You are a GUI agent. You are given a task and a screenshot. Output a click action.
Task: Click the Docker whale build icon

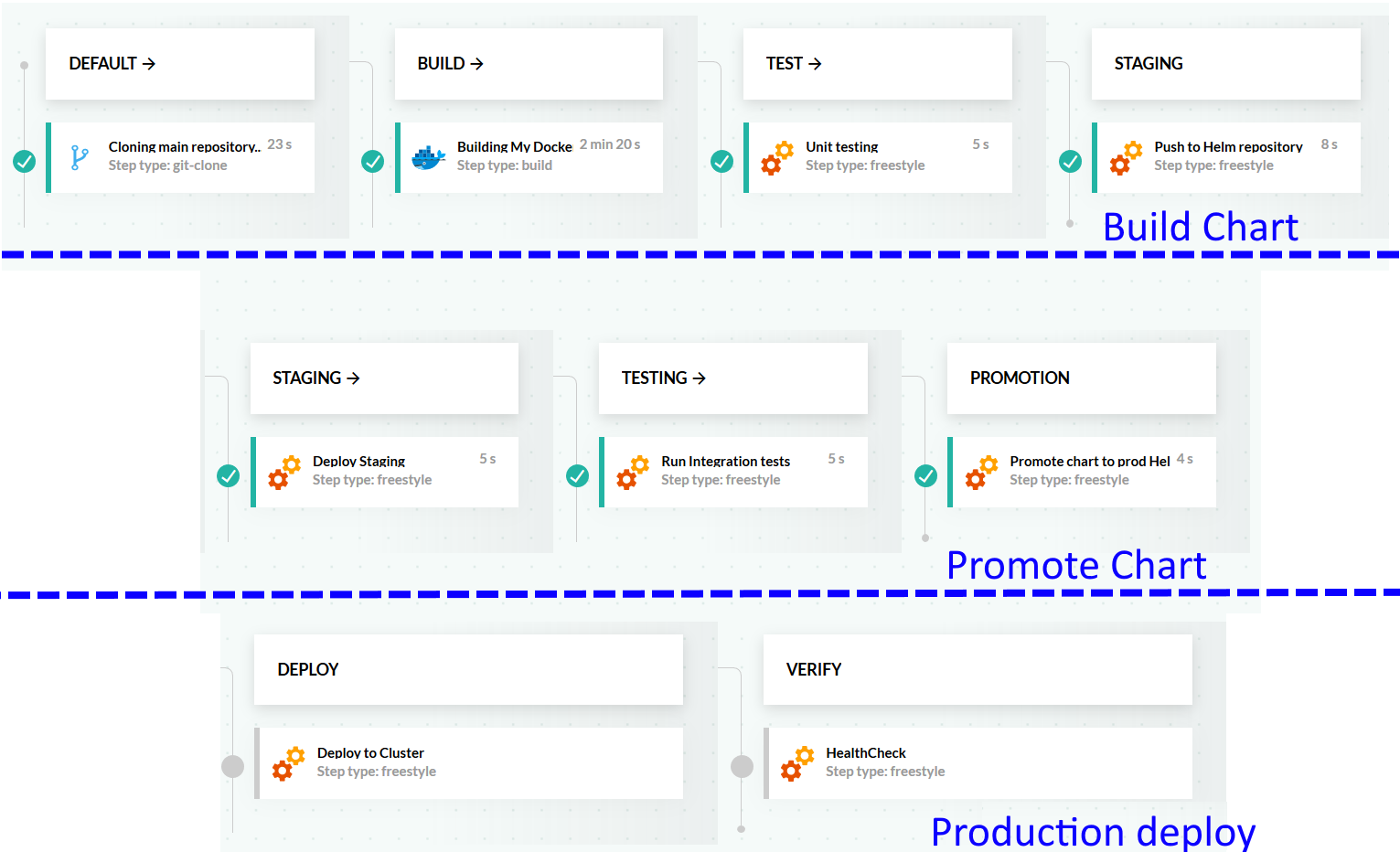click(428, 157)
